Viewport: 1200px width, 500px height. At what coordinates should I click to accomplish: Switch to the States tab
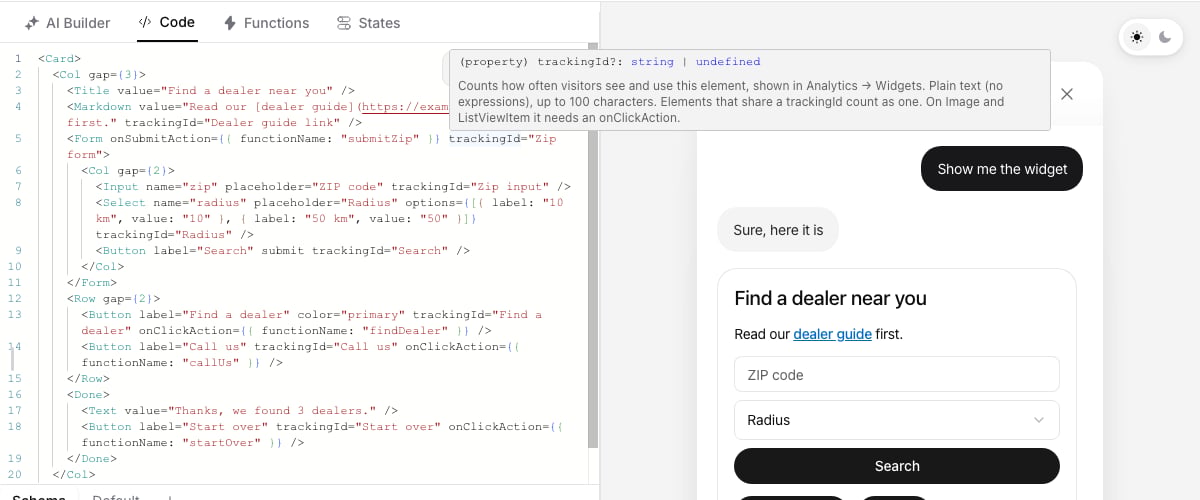368,22
